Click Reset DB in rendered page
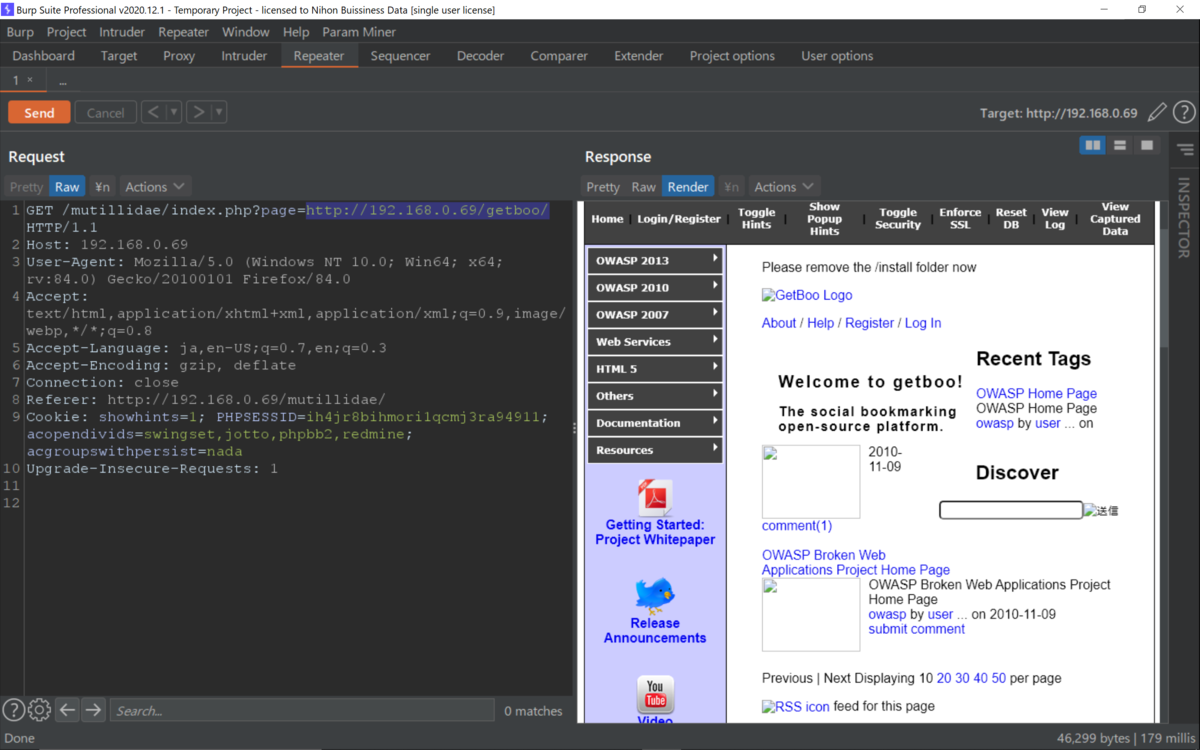Screen dimensions: 1200x750 tap(1011, 218)
